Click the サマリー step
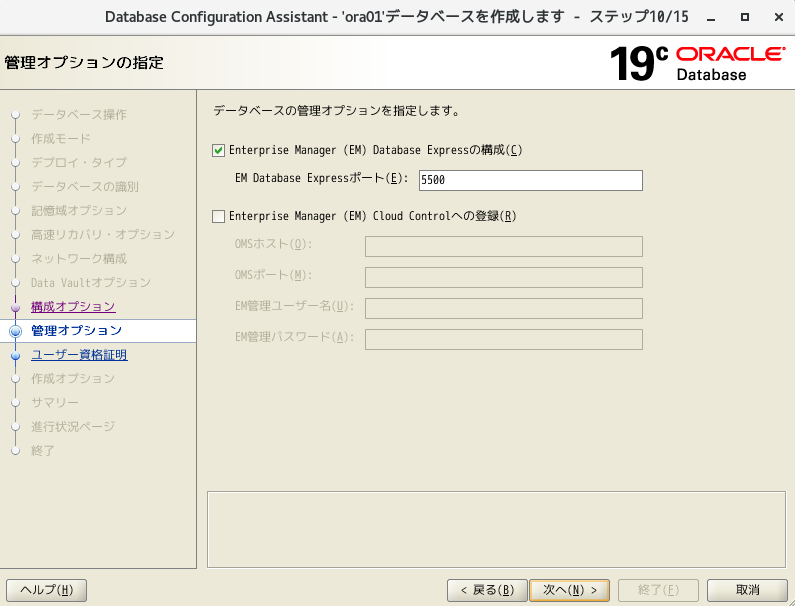The width and height of the screenshot is (795, 606). coord(55,403)
